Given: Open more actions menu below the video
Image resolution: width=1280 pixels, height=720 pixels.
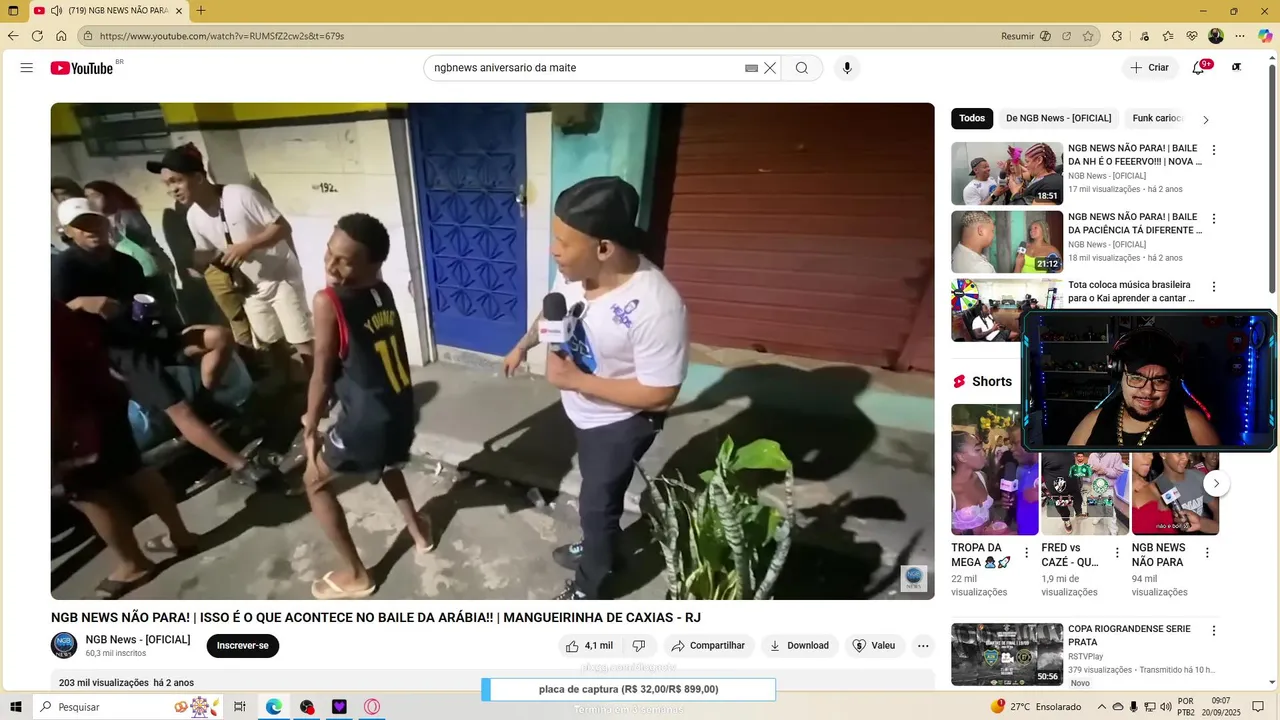Looking at the screenshot, I should [x=923, y=646].
